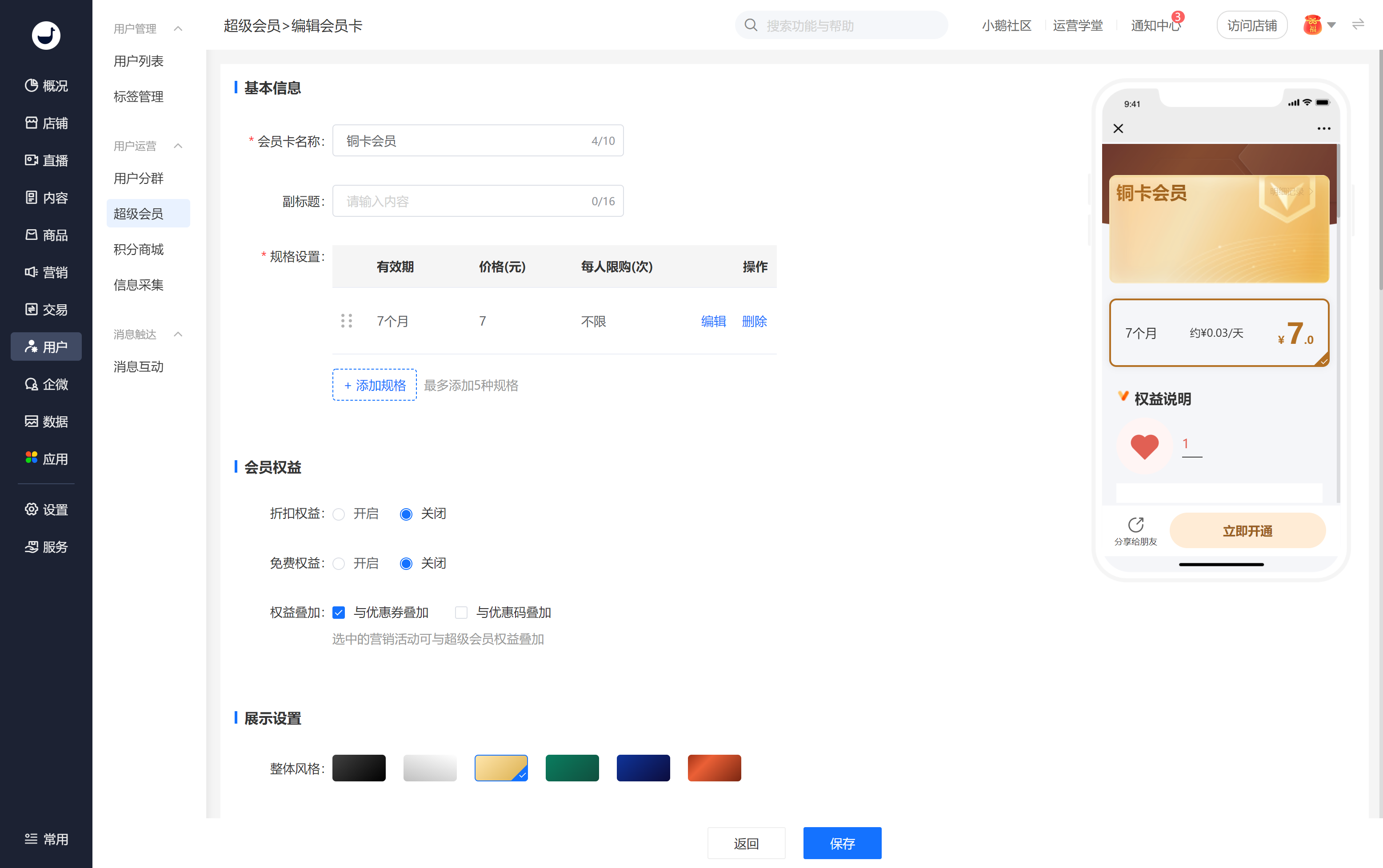
Task: Select 开启 for 免费权益
Action: [339, 564]
